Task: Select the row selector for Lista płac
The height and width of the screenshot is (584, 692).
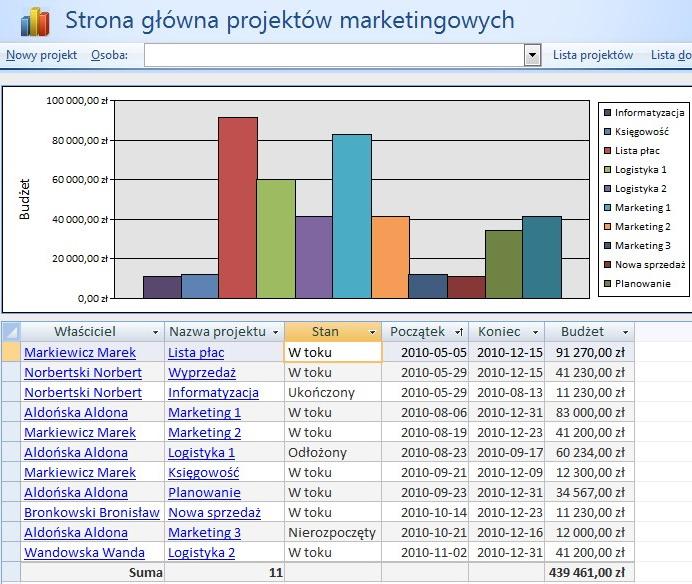Action: (11, 352)
